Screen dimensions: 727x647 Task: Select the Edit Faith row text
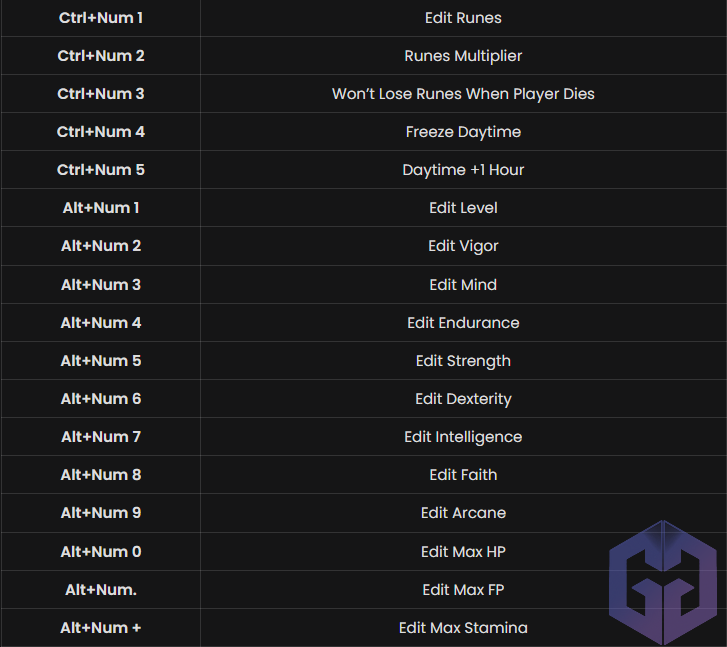point(463,475)
